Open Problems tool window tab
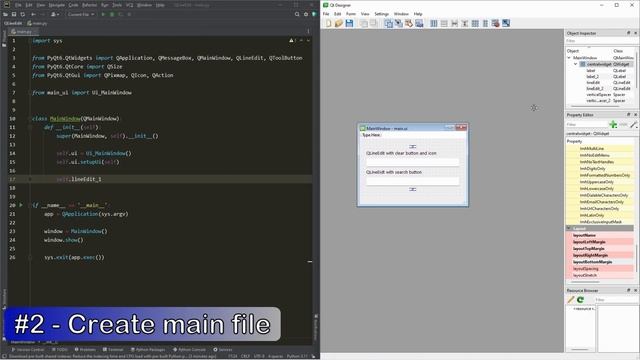 click(x=85, y=350)
